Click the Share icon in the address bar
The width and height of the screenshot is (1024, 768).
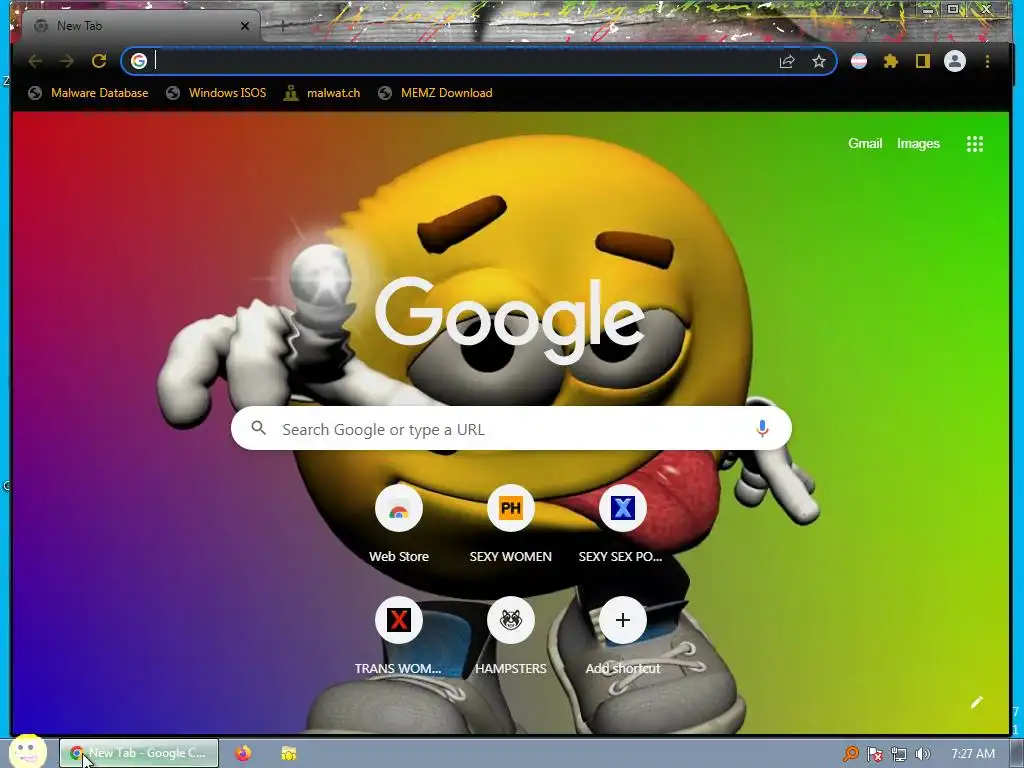click(787, 61)
